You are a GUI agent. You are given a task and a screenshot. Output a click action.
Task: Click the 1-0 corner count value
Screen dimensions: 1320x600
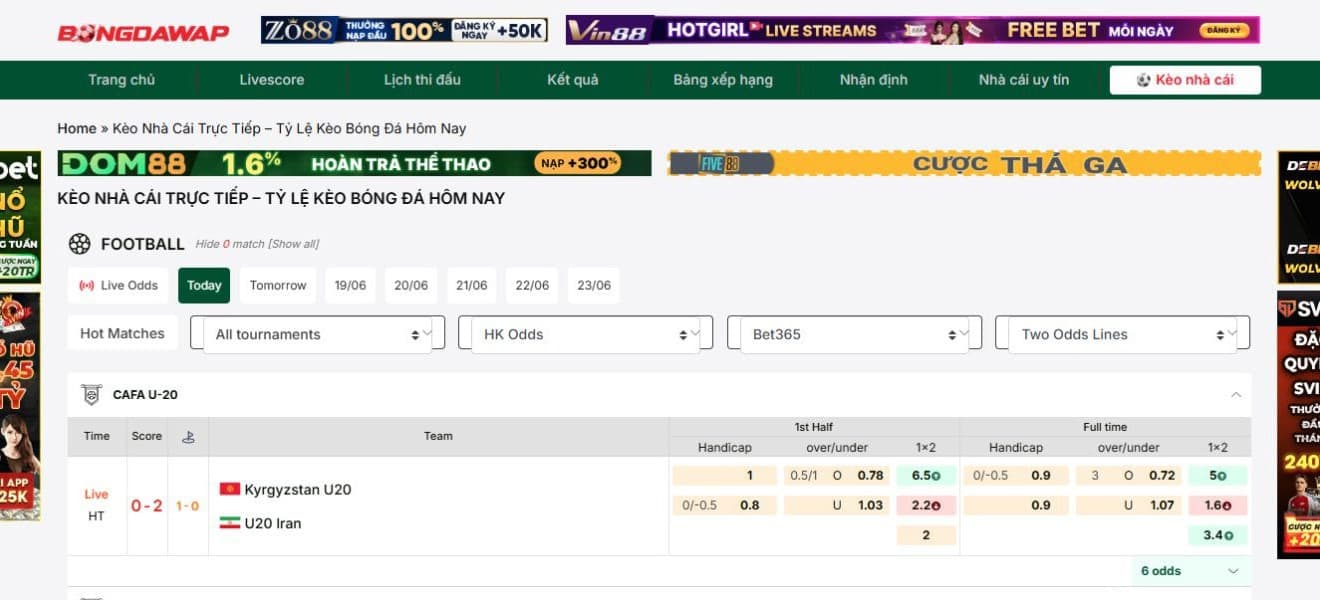point(188,506)
